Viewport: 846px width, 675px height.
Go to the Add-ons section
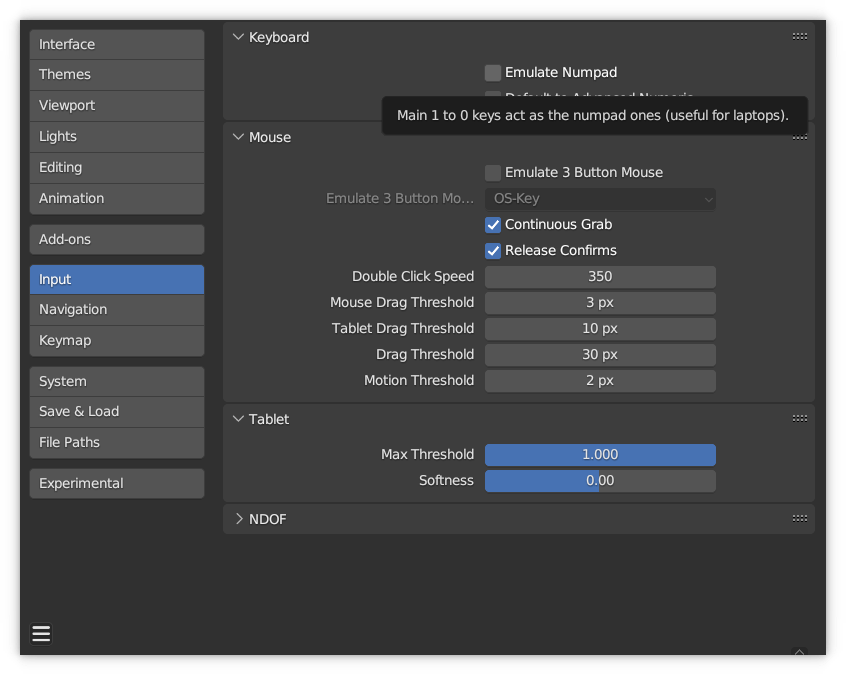117,240
